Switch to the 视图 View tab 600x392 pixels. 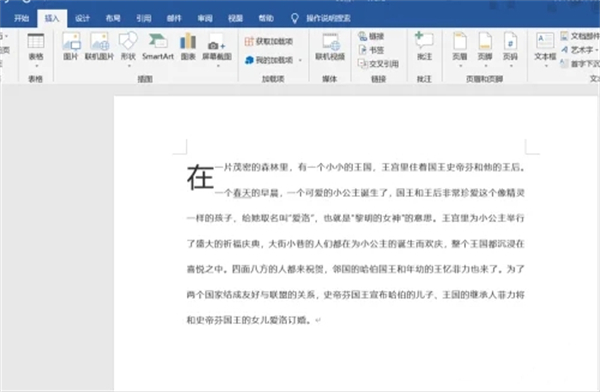235,18
